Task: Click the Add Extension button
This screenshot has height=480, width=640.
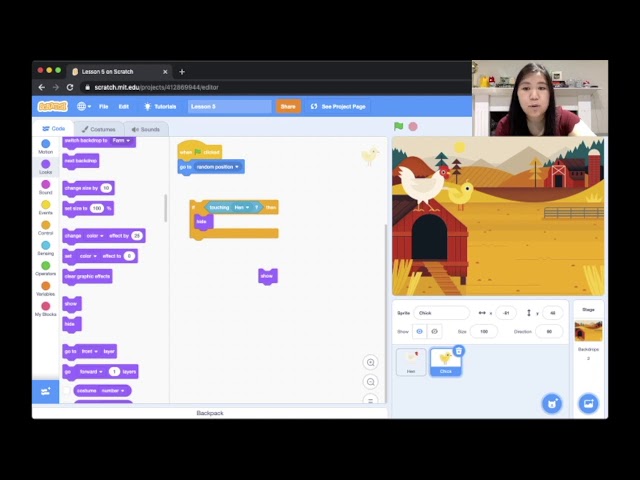Action: [46, 391]
